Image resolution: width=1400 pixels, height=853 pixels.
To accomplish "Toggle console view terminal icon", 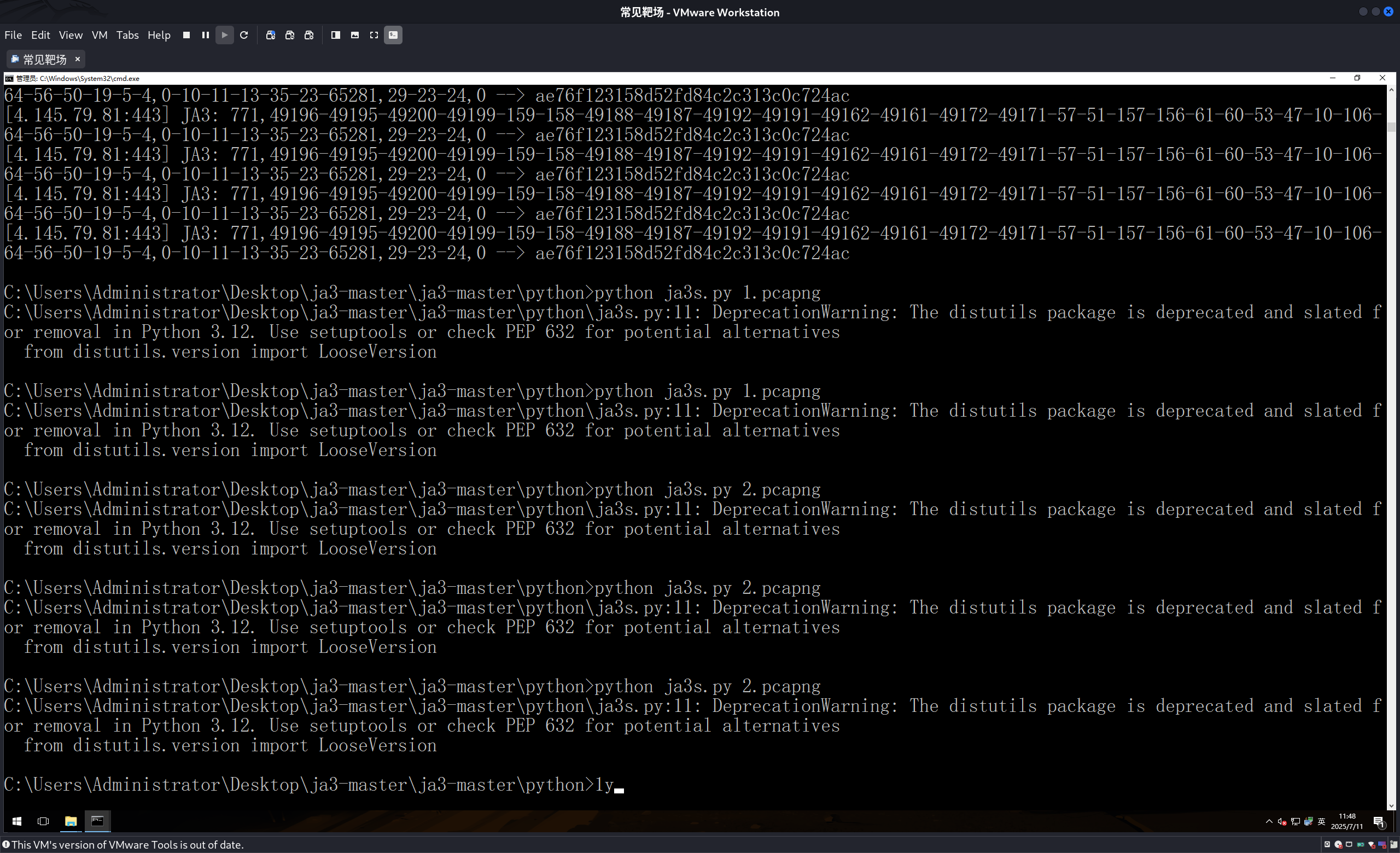I will pos(393,35).
